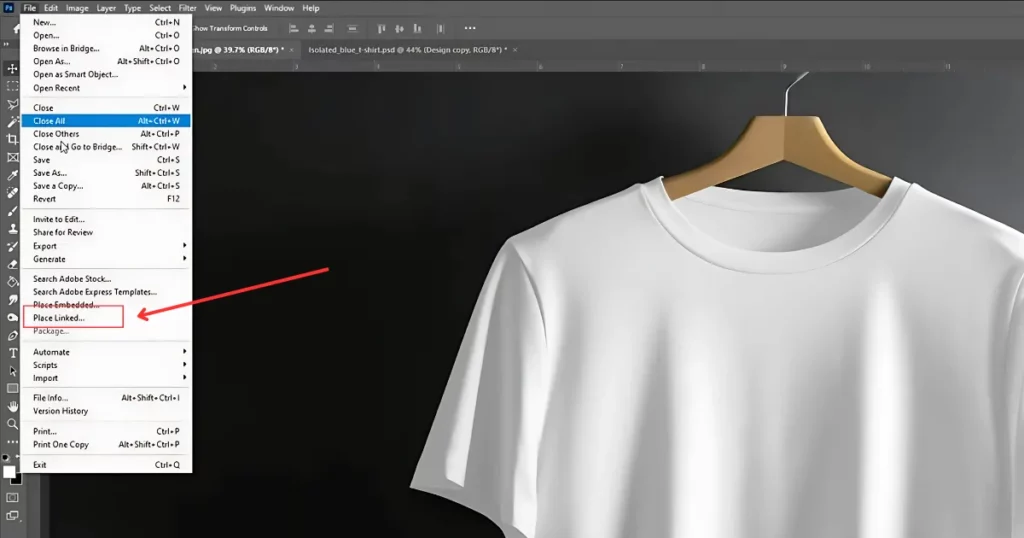This screenshot has width=1024, height=538.
Task: Open the Window menu
Action: (279, 8)
